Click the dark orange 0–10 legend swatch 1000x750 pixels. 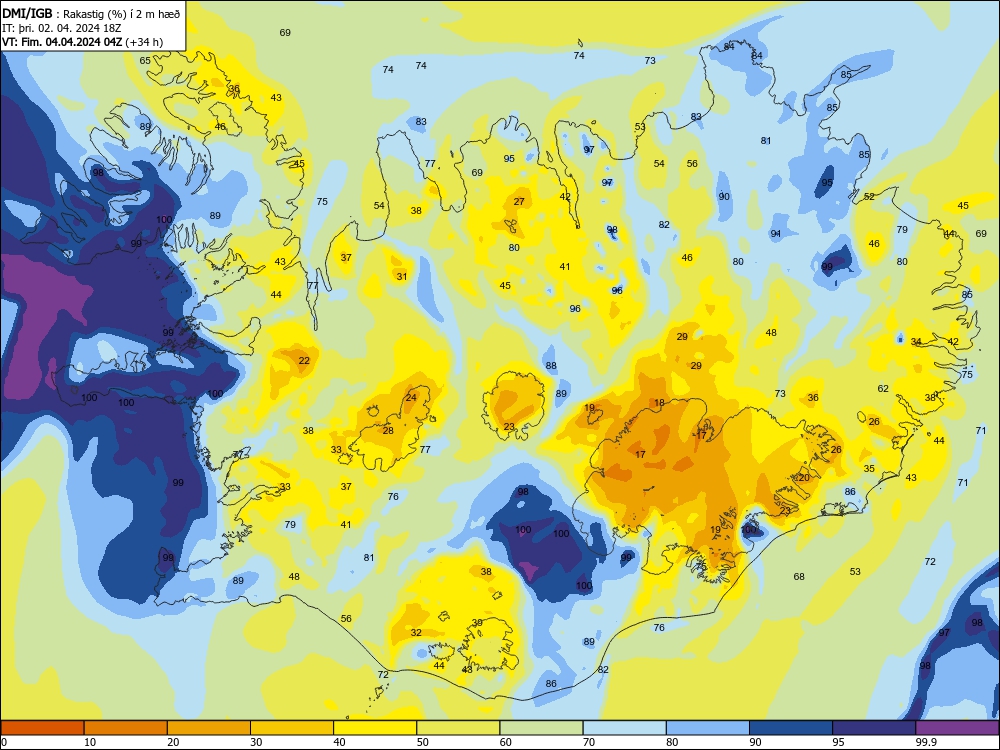point(42,728)
